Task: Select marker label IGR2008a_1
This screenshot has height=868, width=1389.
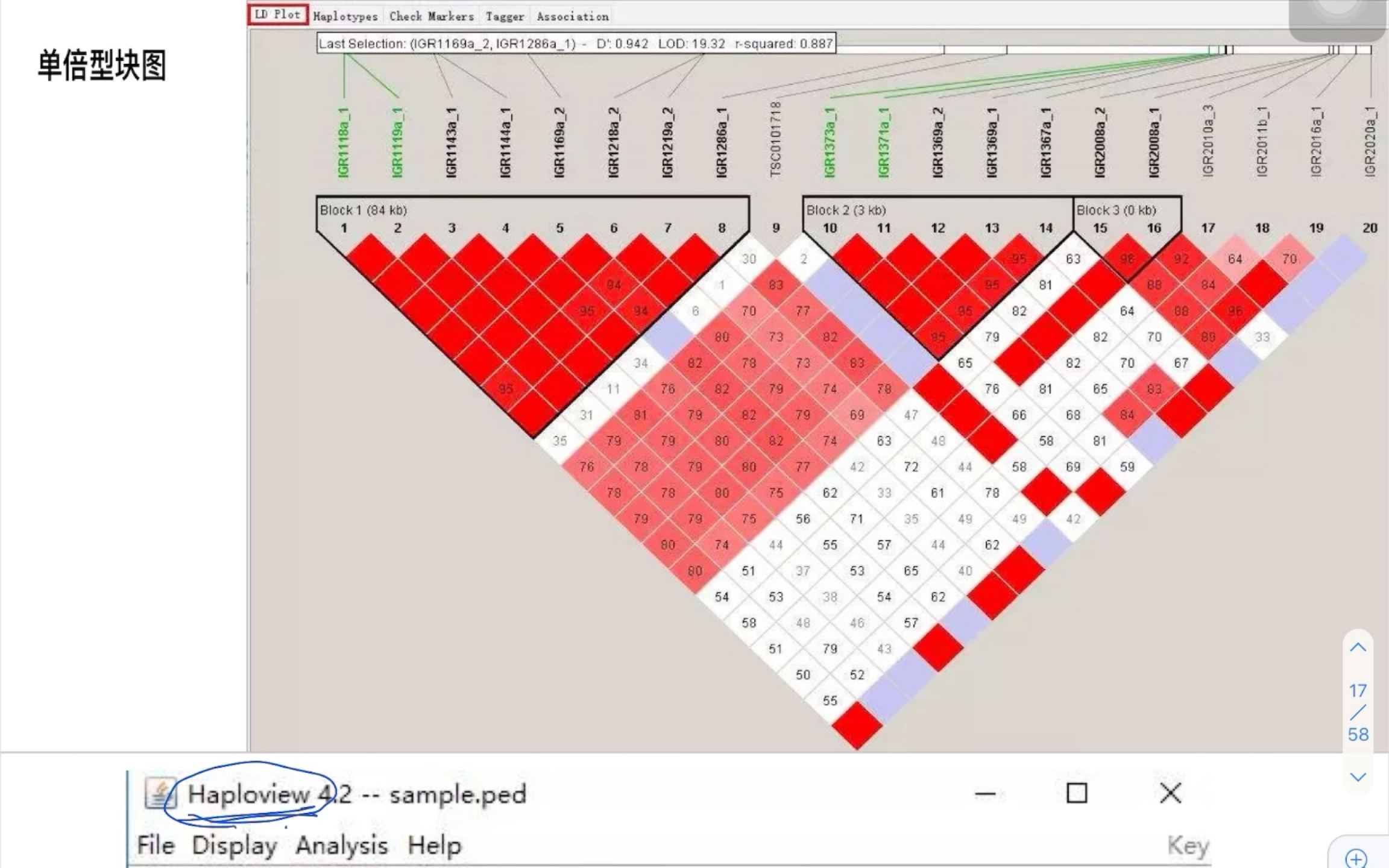Action: click(1154, 143)
